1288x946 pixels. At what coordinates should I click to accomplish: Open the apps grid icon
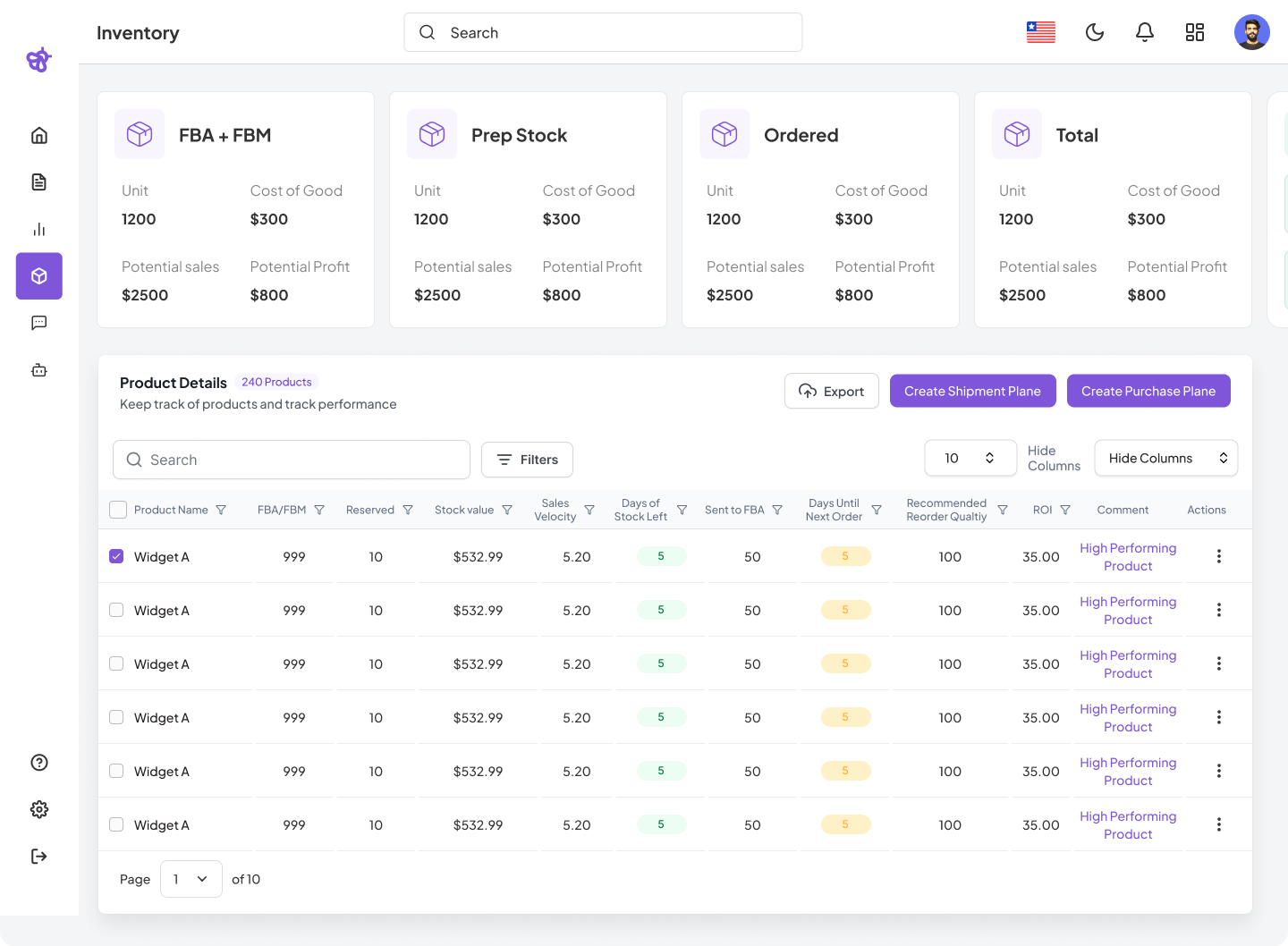[1194, 33]
